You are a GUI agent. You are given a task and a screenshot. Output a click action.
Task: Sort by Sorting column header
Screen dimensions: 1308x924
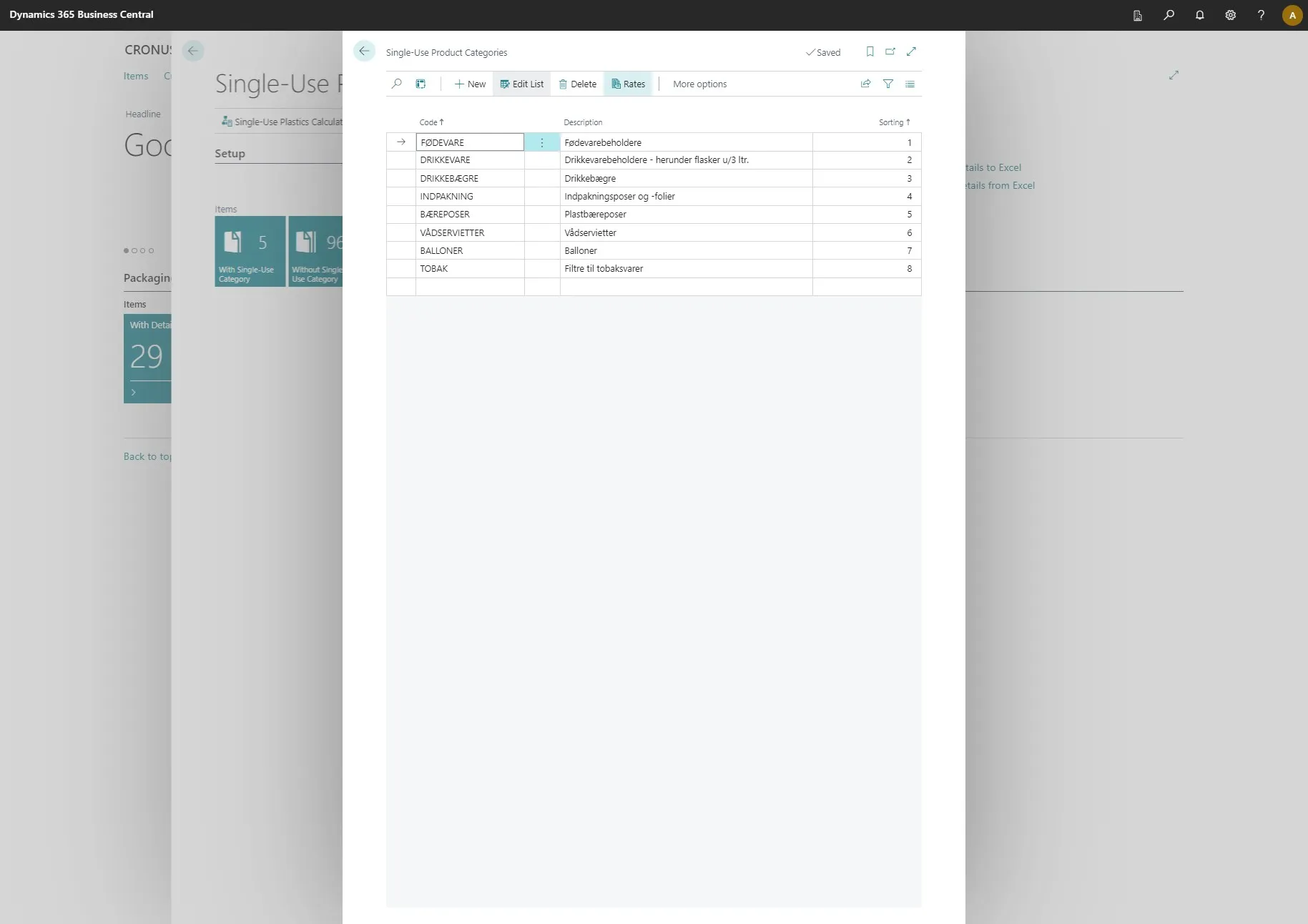[894, 122]
